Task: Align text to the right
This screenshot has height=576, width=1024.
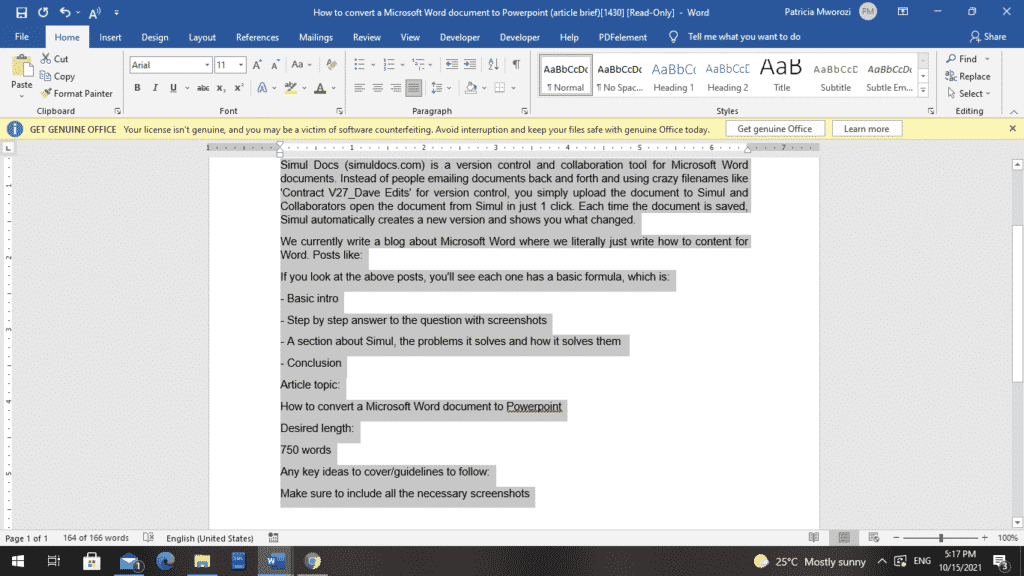Action: [396, 88]
